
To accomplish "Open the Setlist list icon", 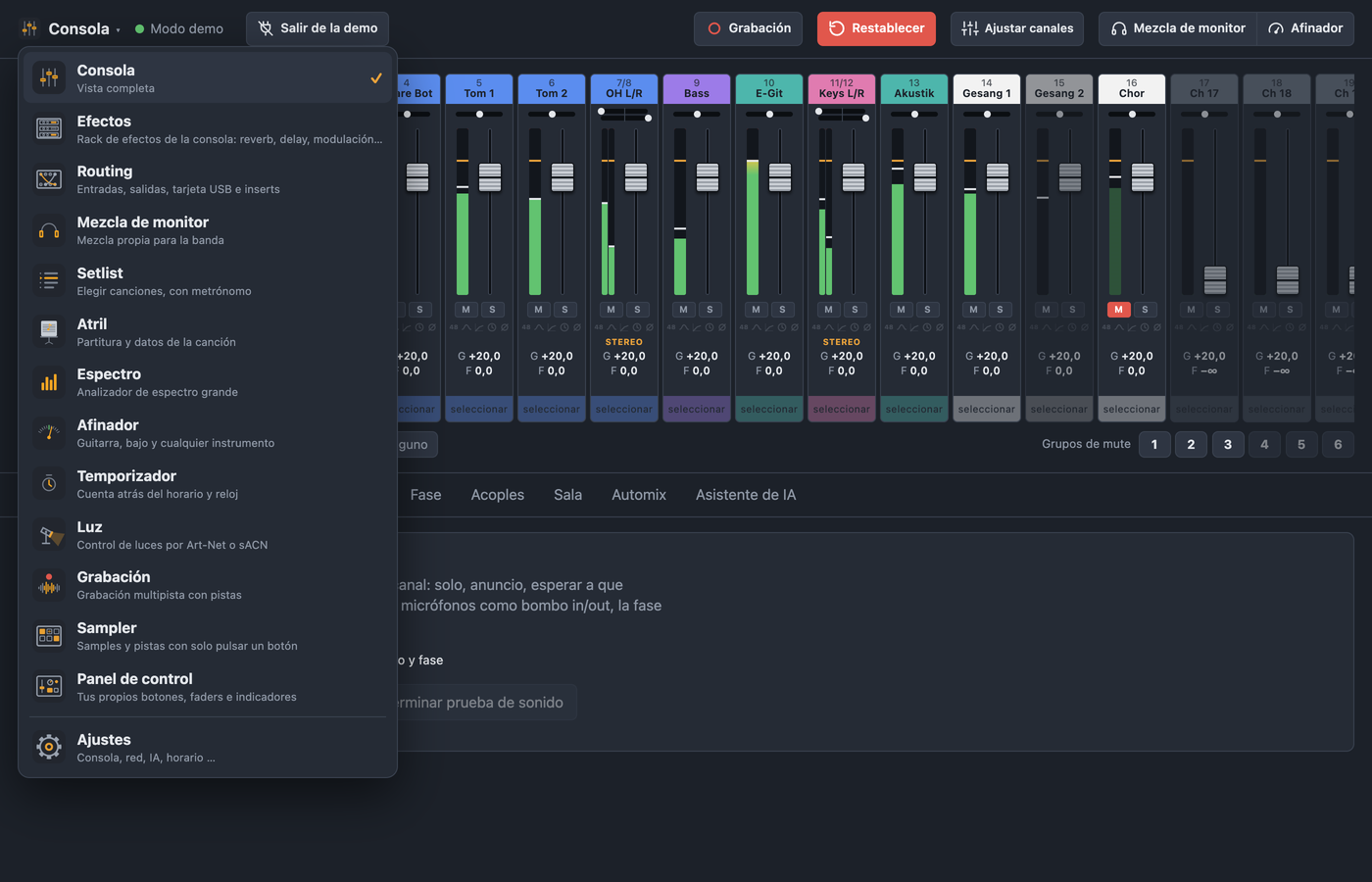I will pyautogui.click(x=49, y=281).
